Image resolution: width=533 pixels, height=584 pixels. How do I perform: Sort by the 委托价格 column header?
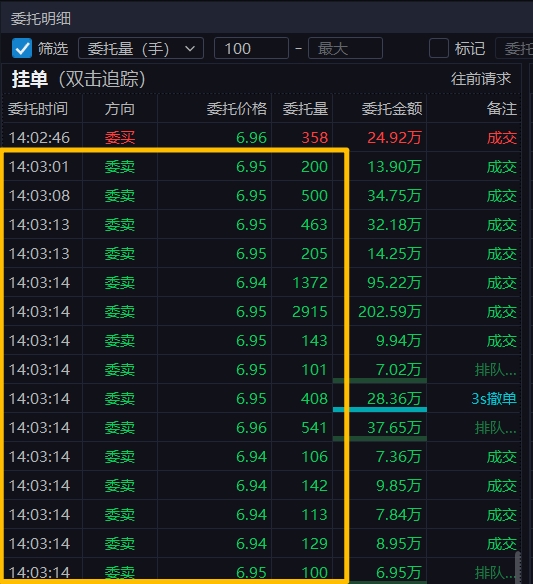click(237, 109)
